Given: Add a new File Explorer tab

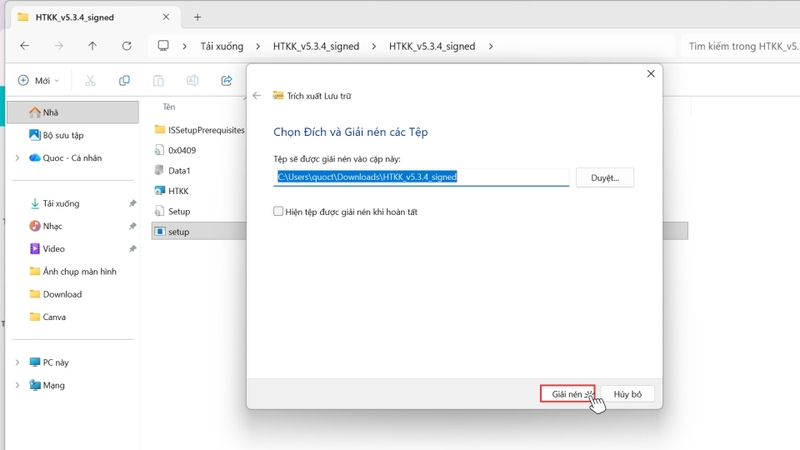Looking at the screenshot, I should 197,17.
